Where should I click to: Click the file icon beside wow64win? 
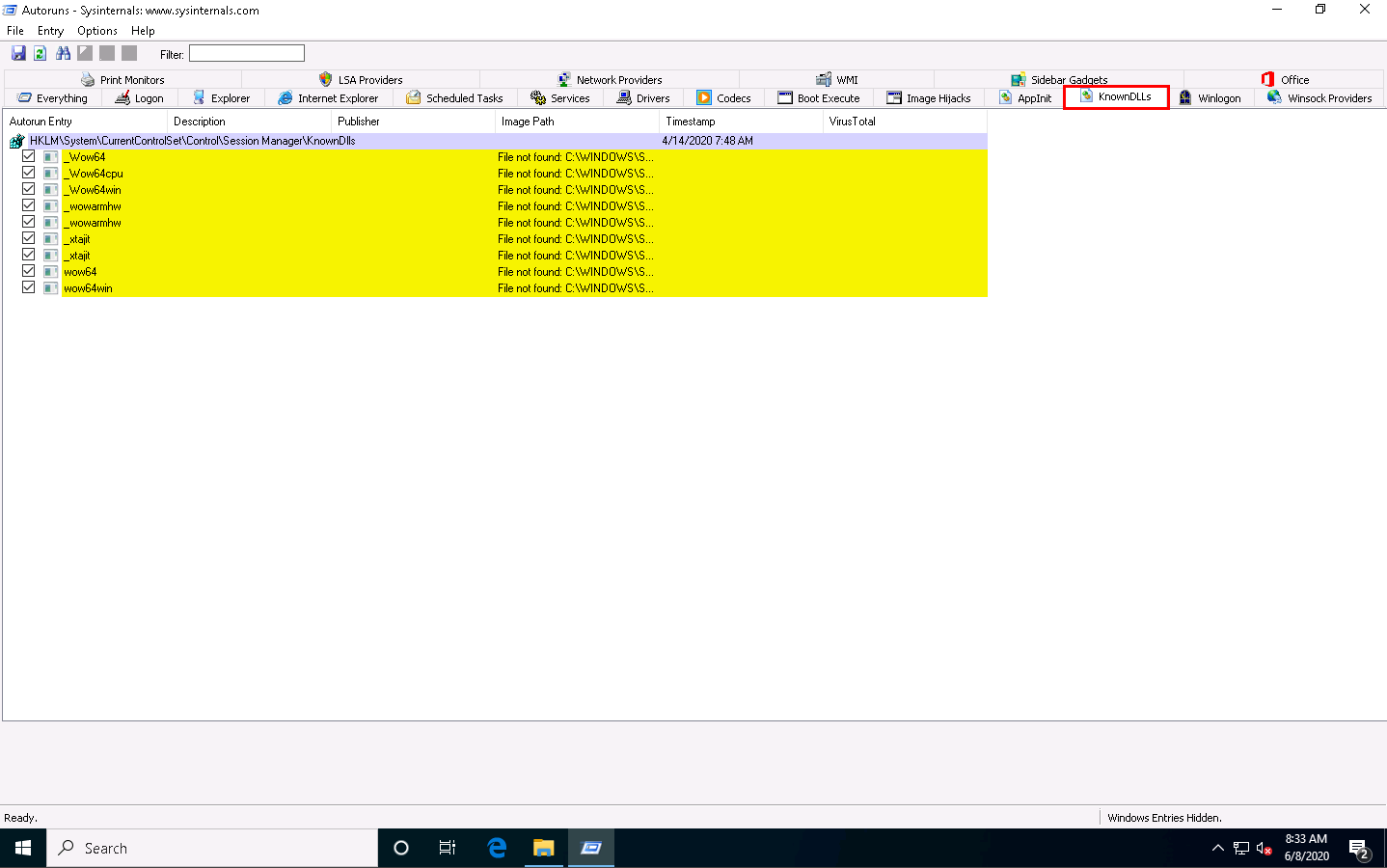pos(50,288)
